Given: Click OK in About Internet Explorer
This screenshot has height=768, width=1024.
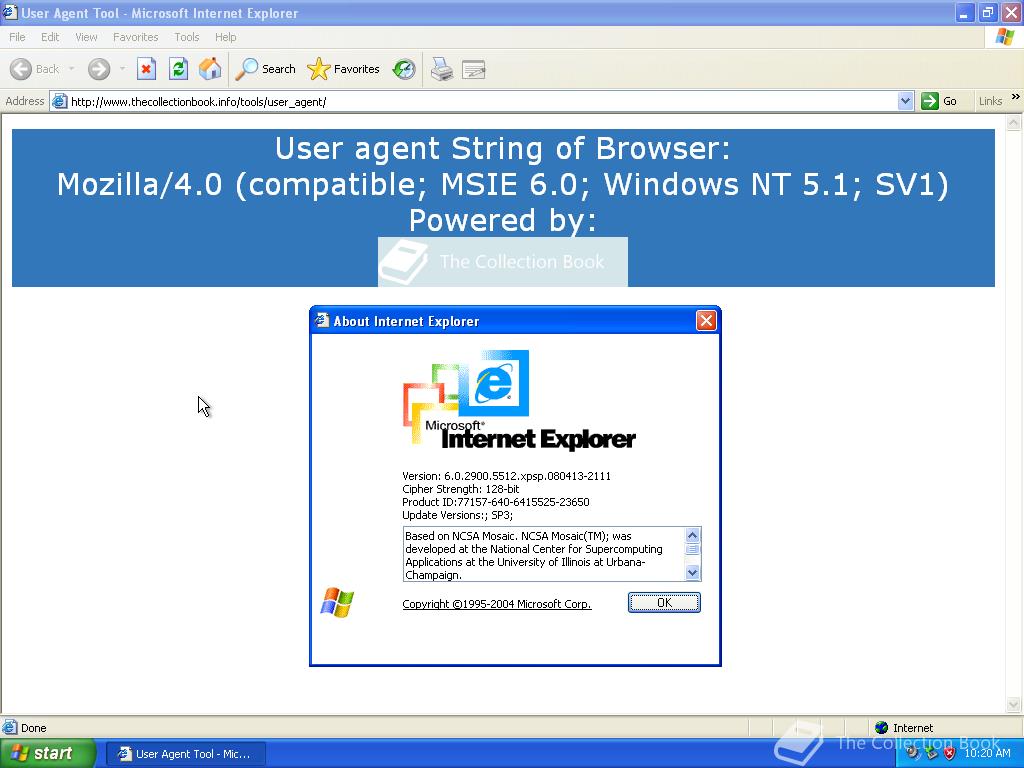Looking at the screenshot, I should coord(664,603).
